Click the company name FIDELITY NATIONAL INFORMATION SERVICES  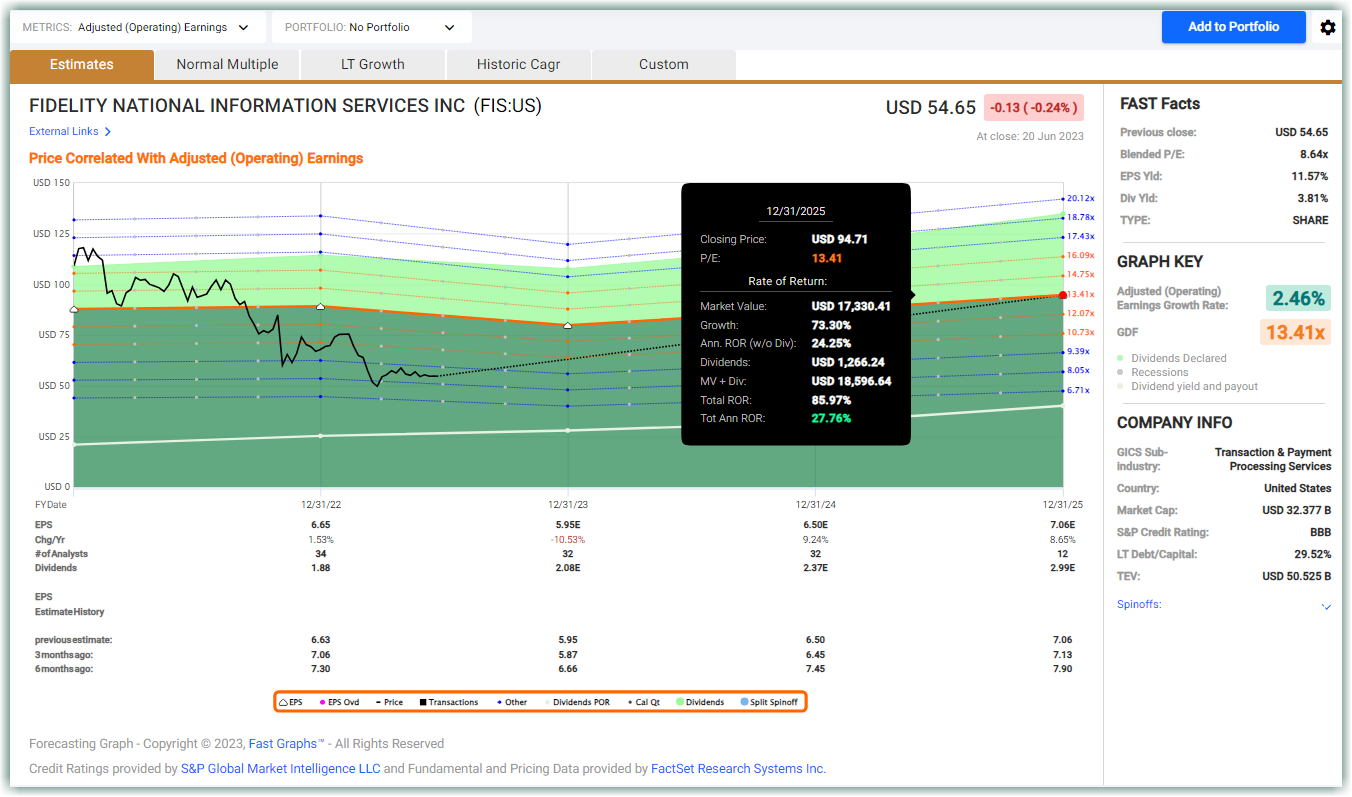pyautogui.click(x=247, y=105)
